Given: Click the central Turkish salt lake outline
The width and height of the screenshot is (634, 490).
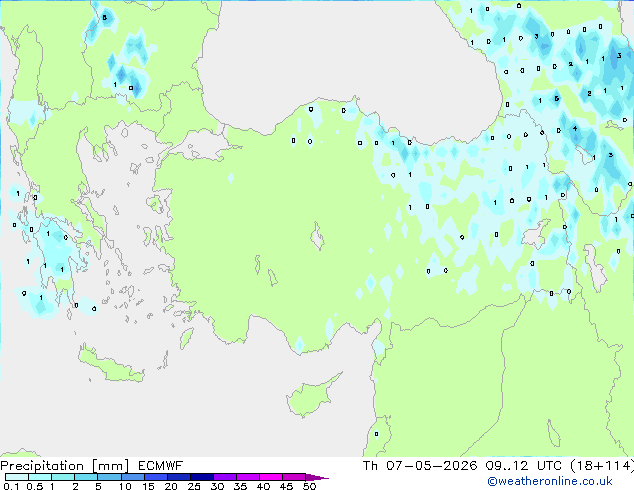Looking at the screenshot, I should (317, 236).
